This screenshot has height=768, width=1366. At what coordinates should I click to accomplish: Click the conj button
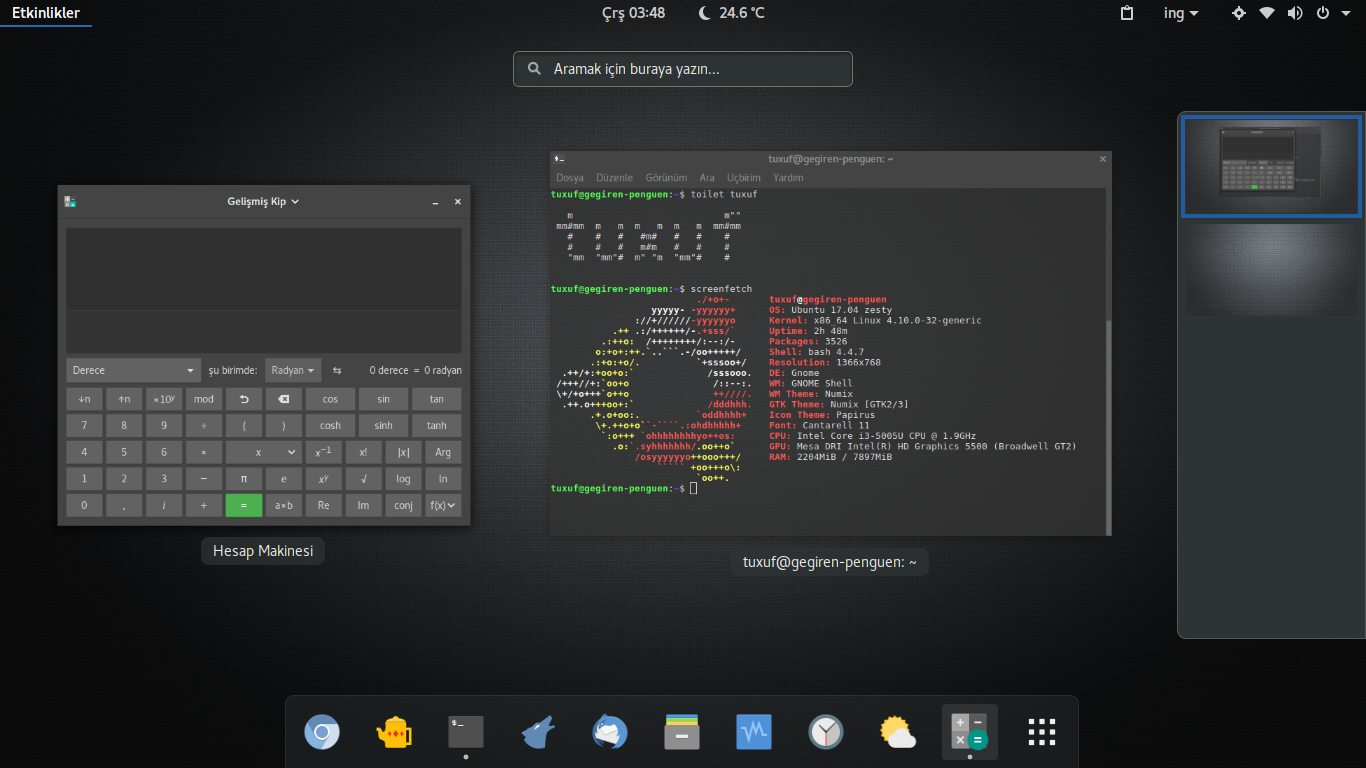(x=404, y=505)
